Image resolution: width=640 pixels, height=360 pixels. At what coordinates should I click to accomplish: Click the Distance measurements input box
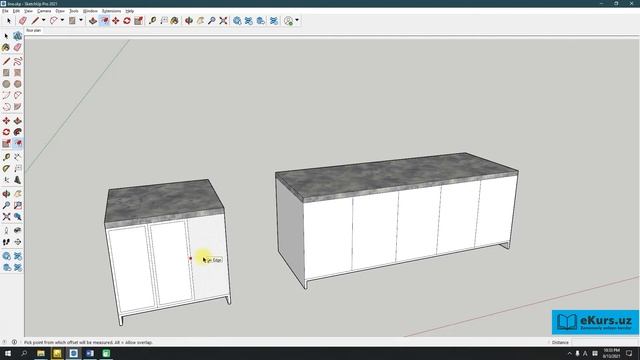point(605,342)
